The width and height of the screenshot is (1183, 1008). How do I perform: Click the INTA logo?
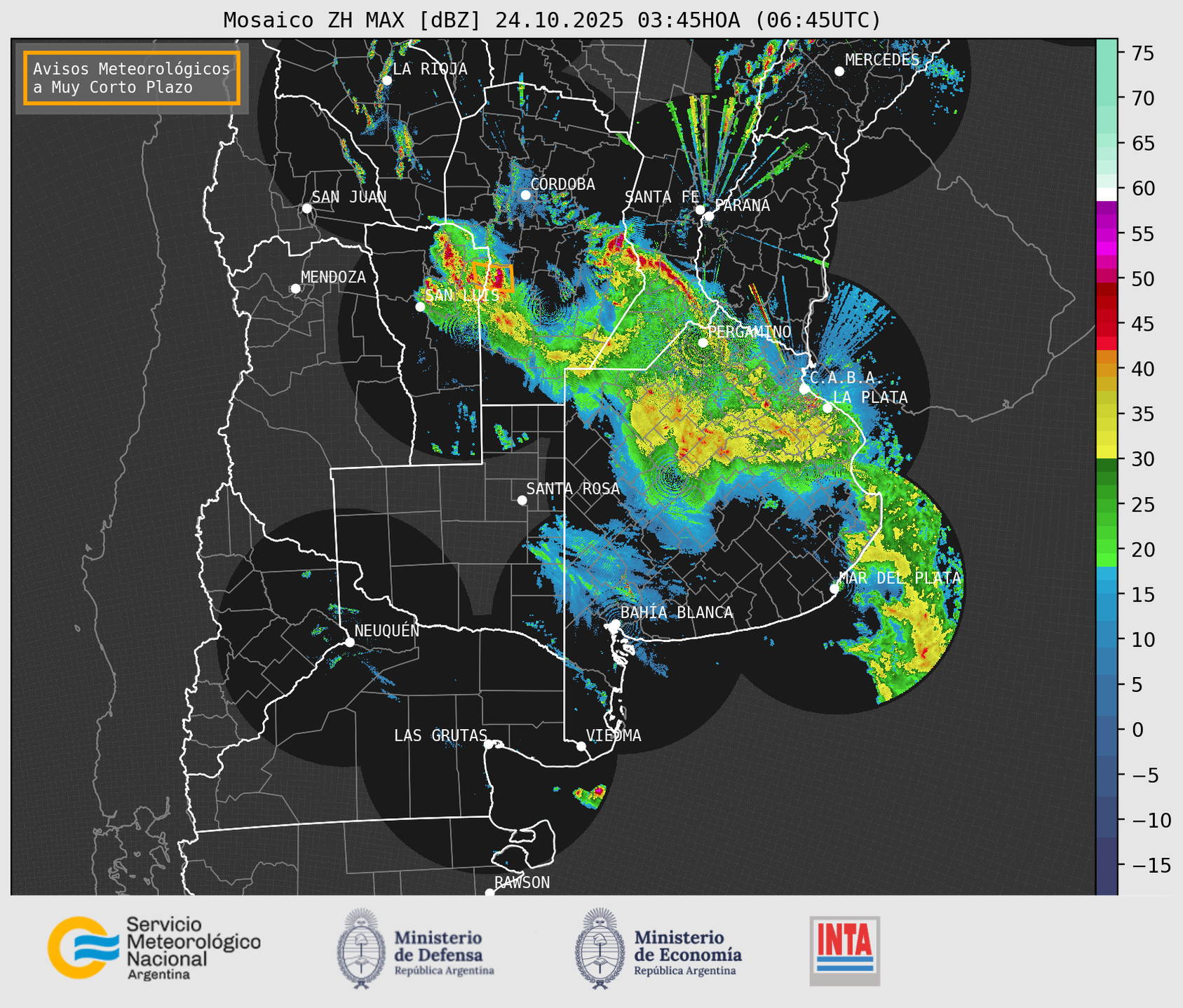tap(845, 951)
